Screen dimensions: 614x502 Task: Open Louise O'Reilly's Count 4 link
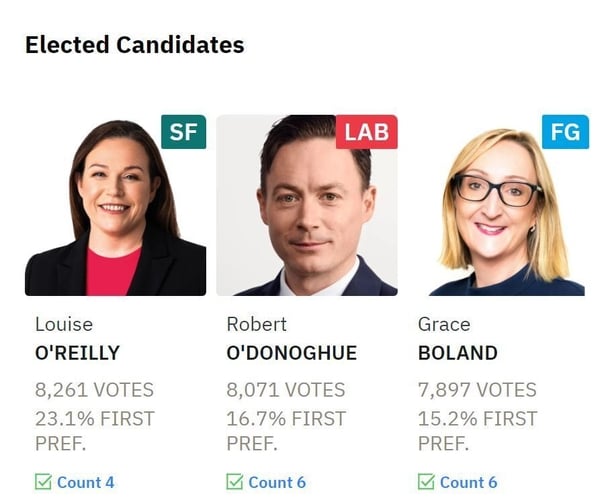[x=85, y=482]
